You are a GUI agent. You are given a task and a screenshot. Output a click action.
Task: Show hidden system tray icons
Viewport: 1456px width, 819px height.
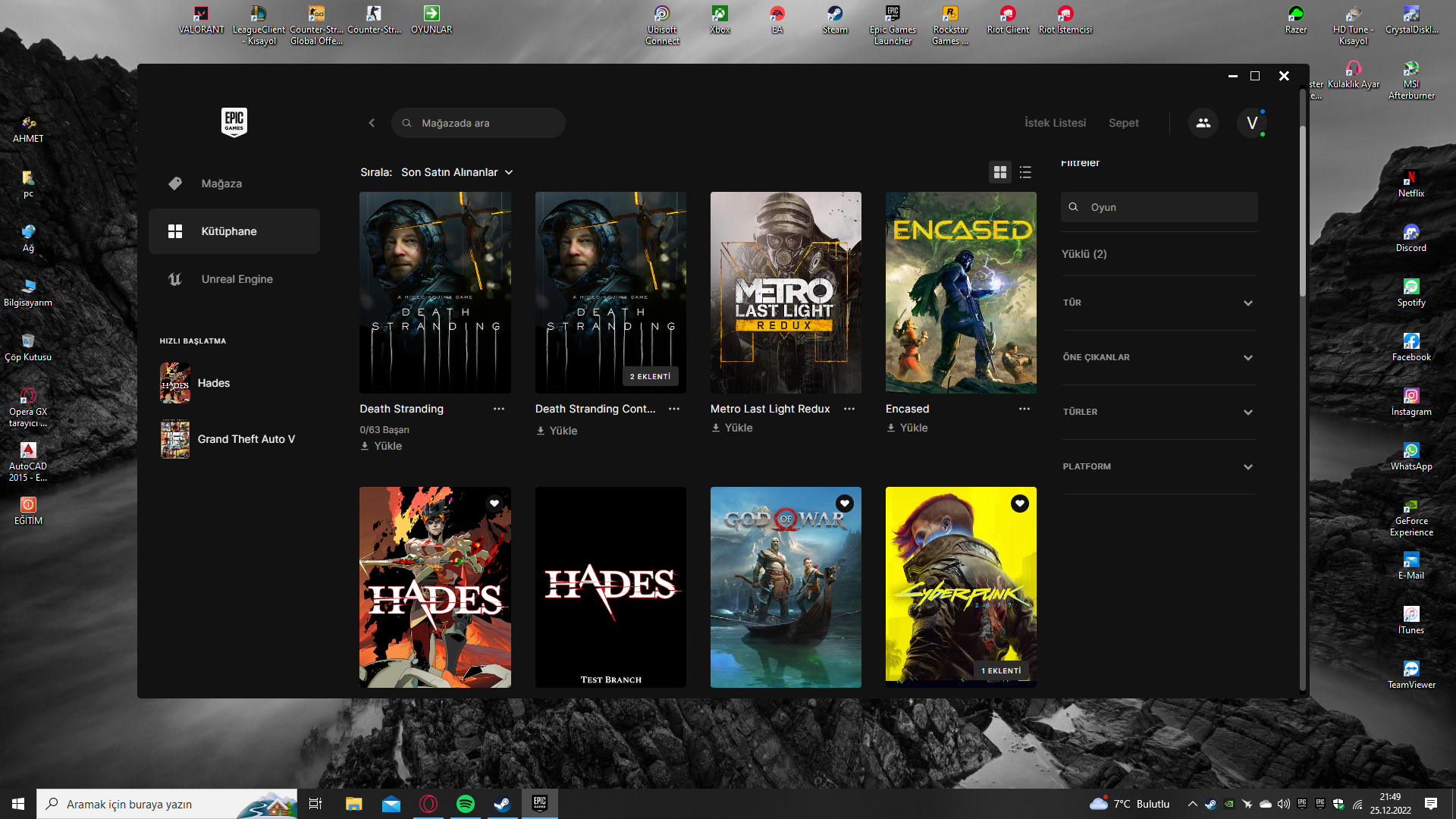pyautogui.click(x=1192, y=804)
